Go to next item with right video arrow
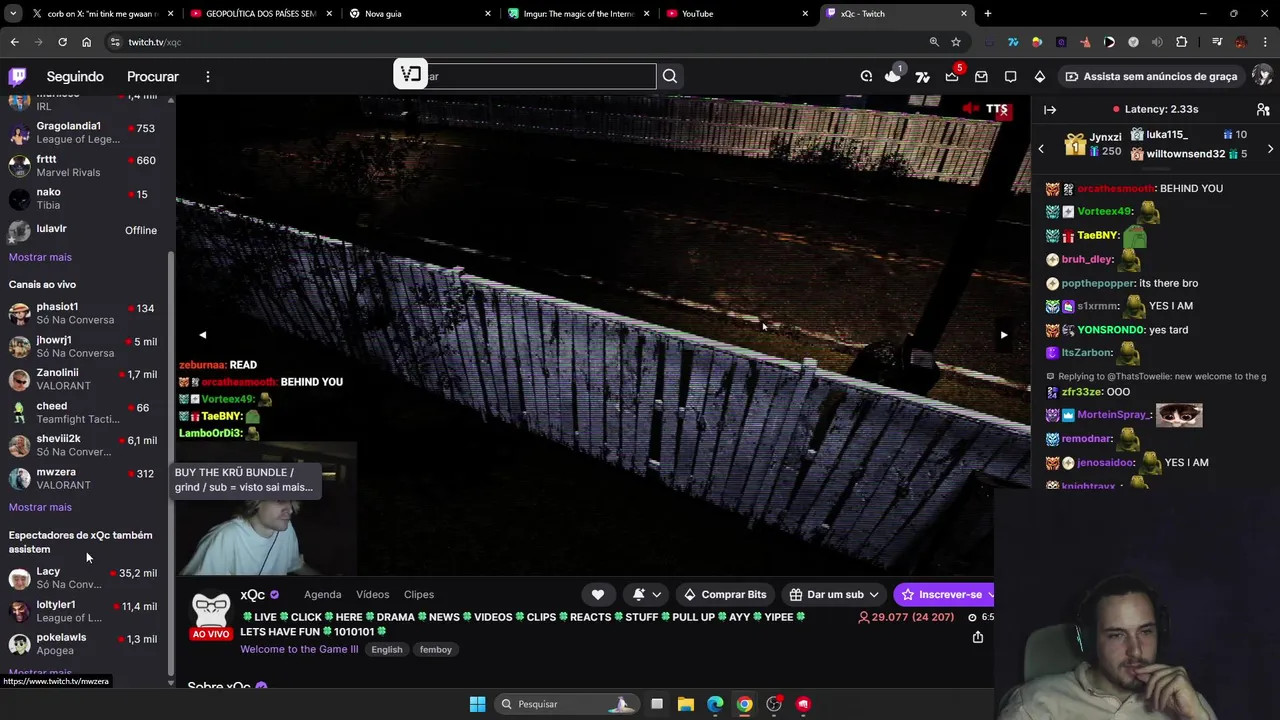1280x720 pixels. [1004, 335]
